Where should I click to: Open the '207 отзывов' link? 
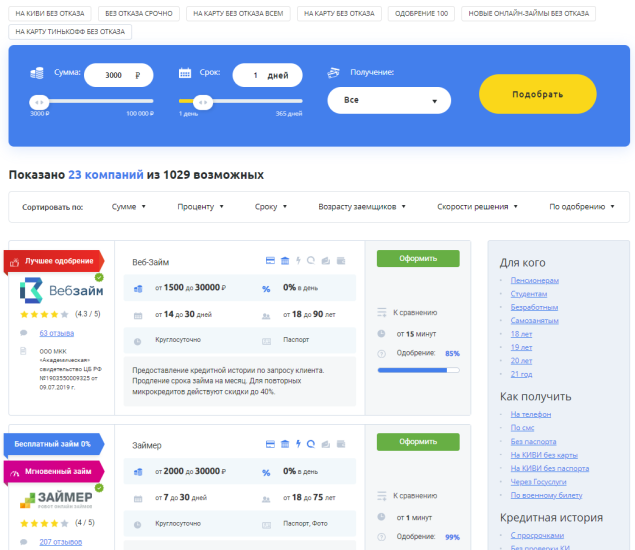pyautogui.click(x=61, y=542)
